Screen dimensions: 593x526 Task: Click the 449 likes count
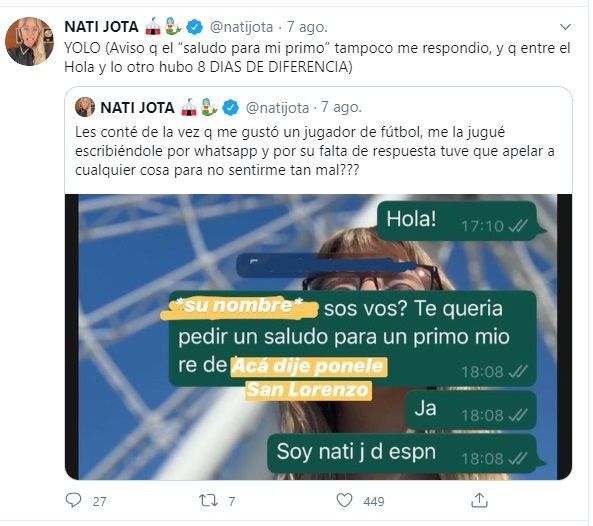[x=374, y=501]
